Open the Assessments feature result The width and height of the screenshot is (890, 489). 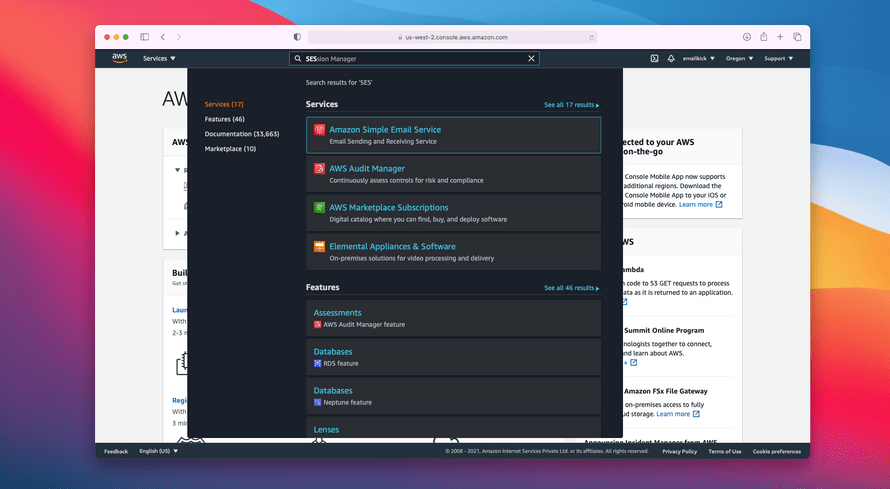(x=337, y=313)
